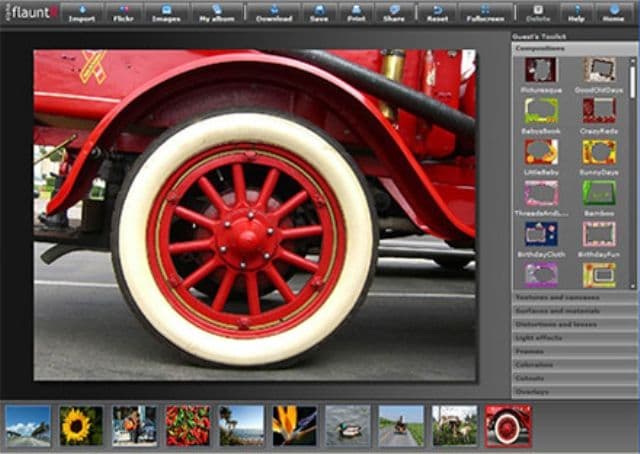640x454 pixels.
Task: Reset the image using the Reset icon
Action: 437,13
